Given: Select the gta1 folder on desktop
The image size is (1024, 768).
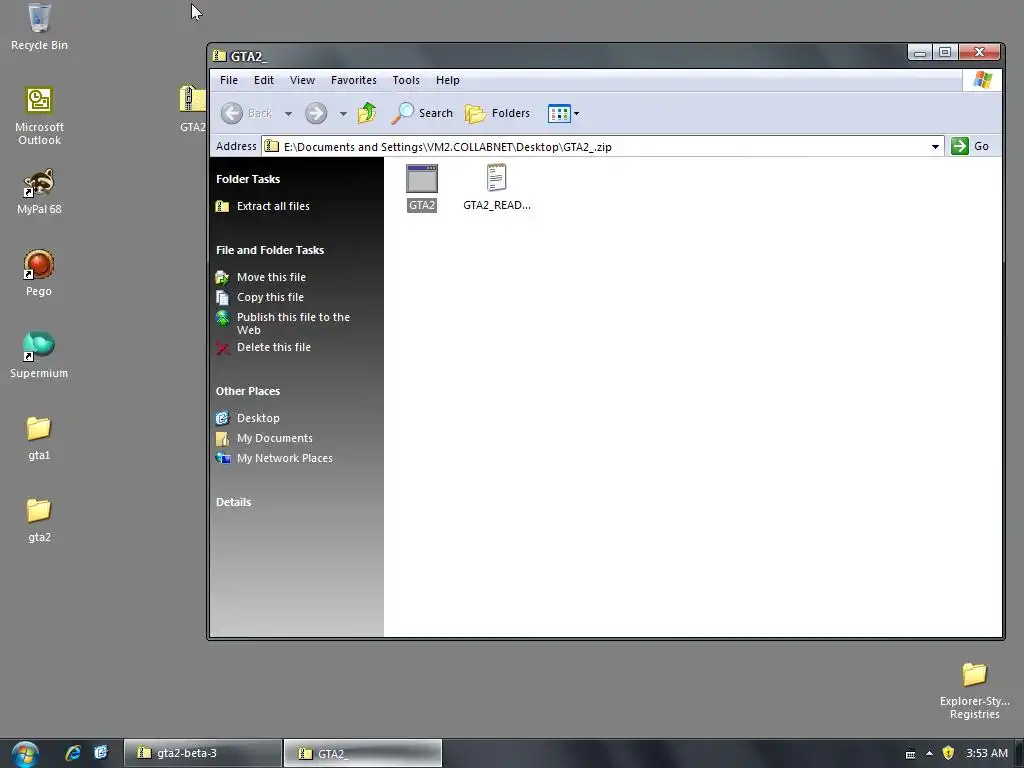Looking at the screenshot, I should click(39, 438).
